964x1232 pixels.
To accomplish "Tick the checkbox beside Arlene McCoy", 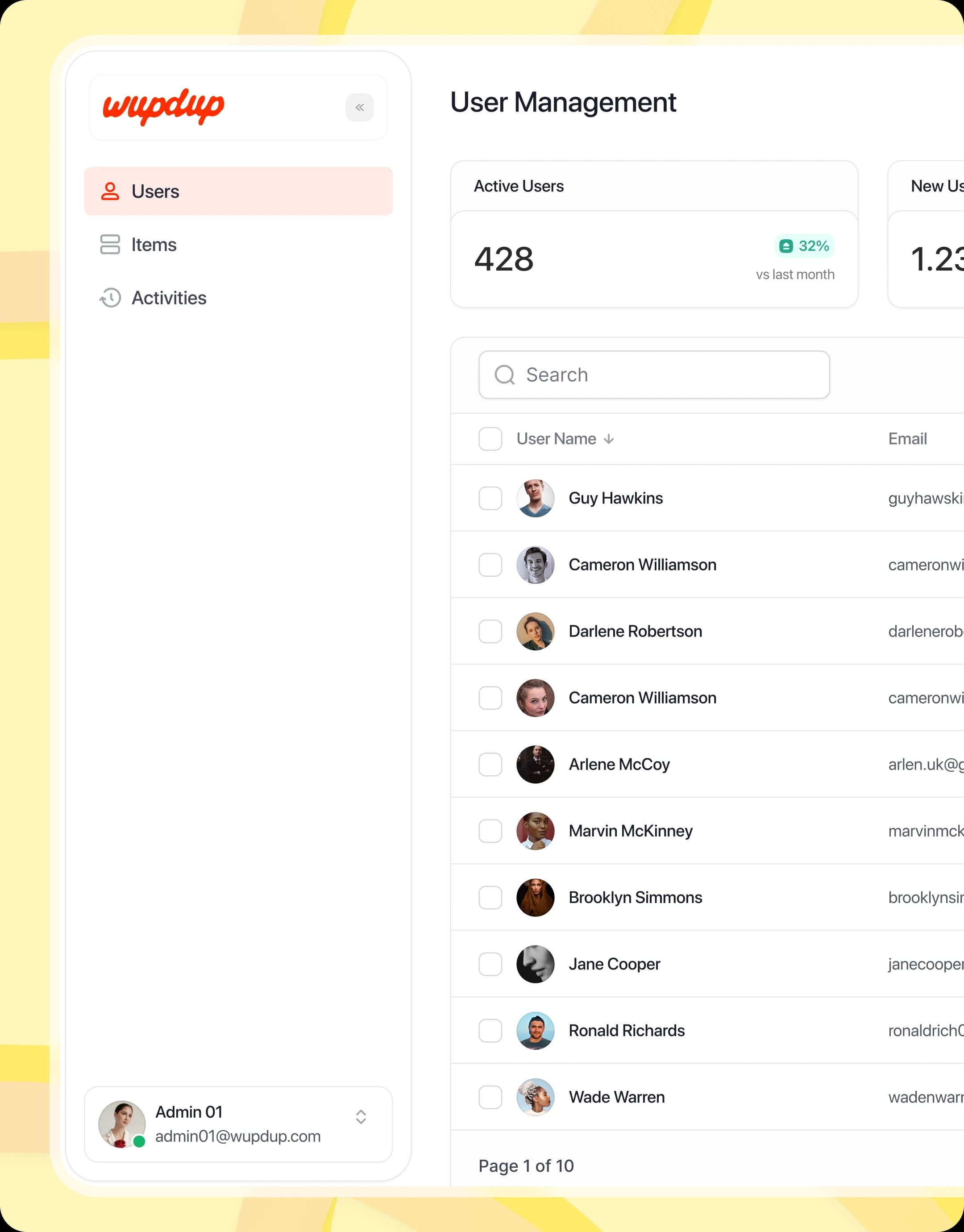I will coord(490,765).
